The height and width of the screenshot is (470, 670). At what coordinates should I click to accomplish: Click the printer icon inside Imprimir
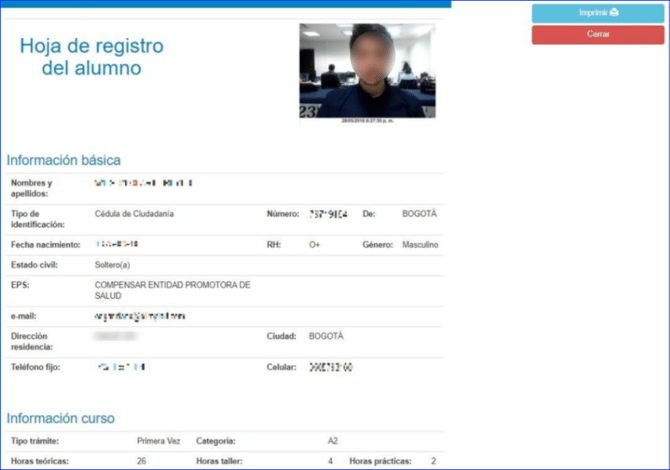(x=614, y=13)
